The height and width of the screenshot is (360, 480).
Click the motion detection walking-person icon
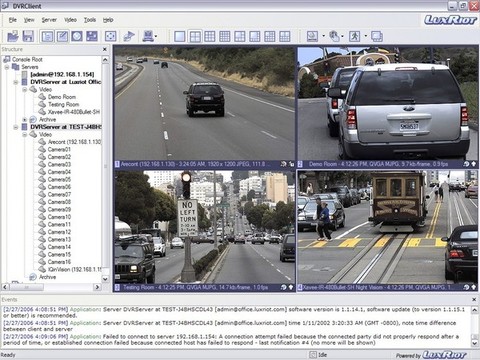coord(355,36)
